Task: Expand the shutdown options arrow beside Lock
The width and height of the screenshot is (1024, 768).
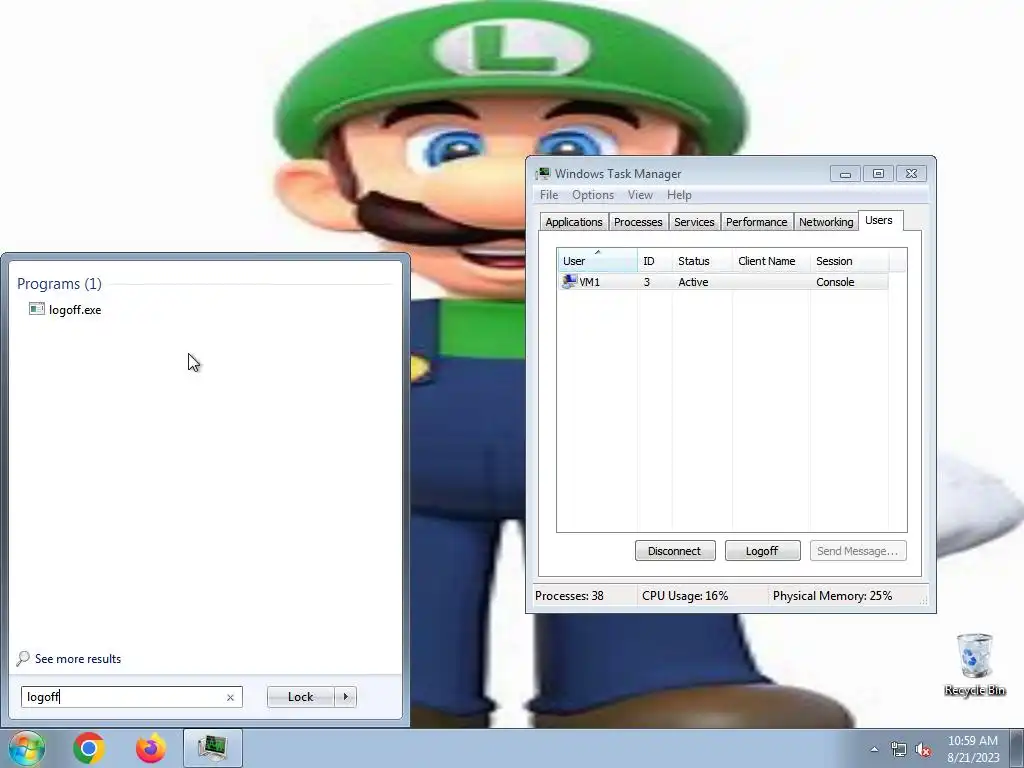Action: pyautogui.click(x=345, y=697)
